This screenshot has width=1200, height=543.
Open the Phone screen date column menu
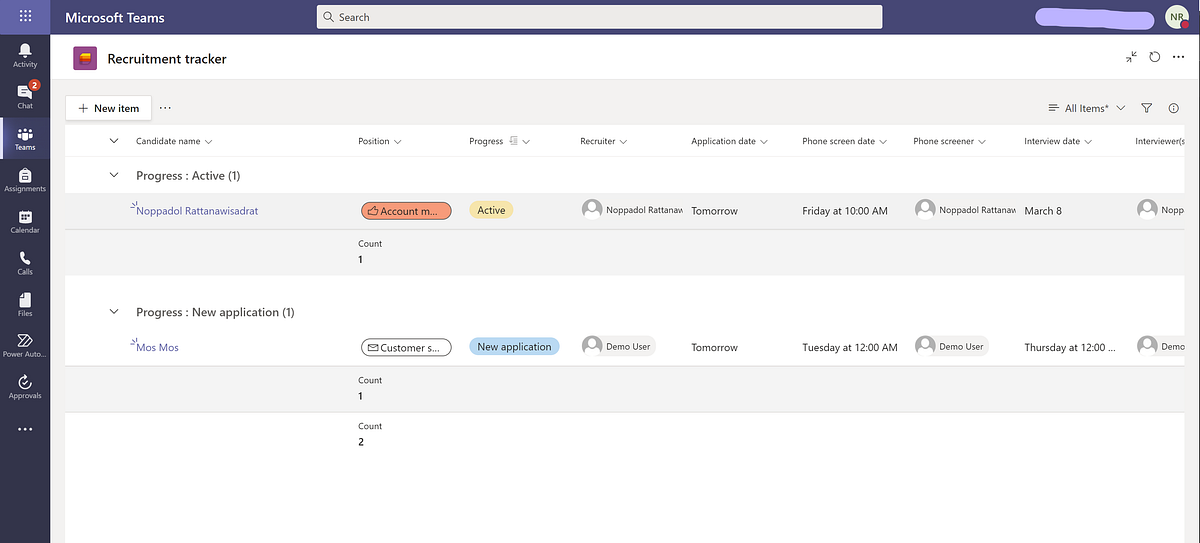(x=845, y=141)
